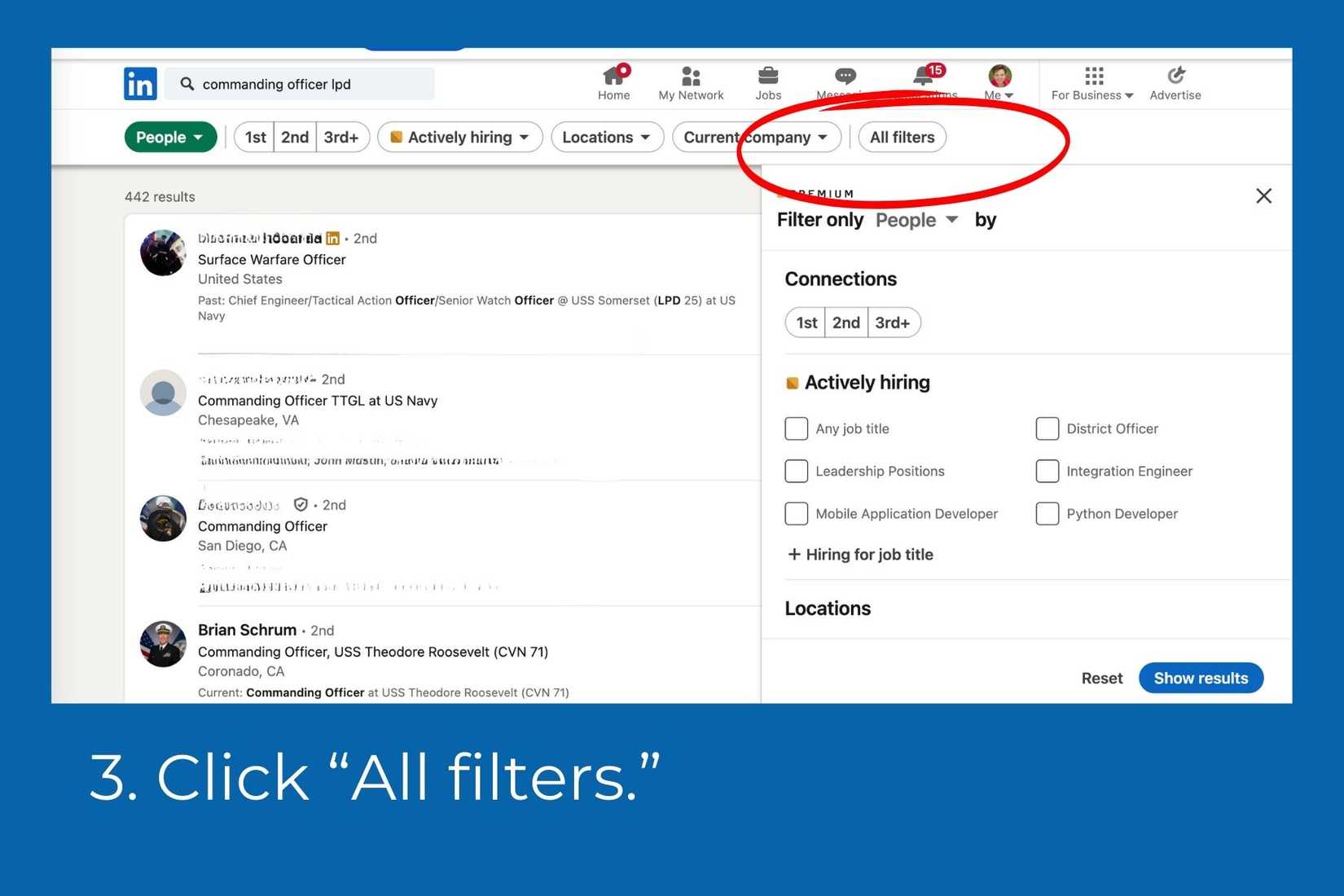Expand the Locations filter dropdown
The width and height of the screenshot is (1344, 896).
(x=607, y=137)
